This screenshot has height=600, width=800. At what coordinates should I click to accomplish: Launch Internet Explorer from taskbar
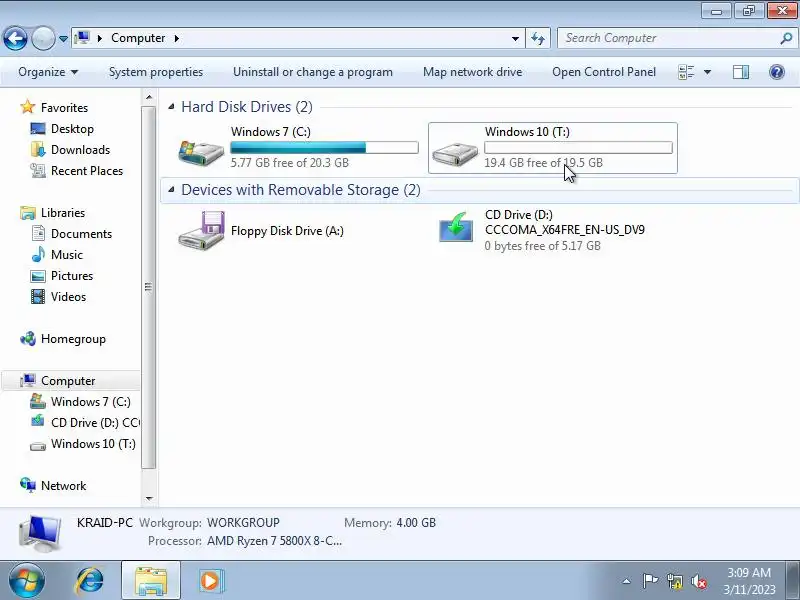[x=90, y=581]
